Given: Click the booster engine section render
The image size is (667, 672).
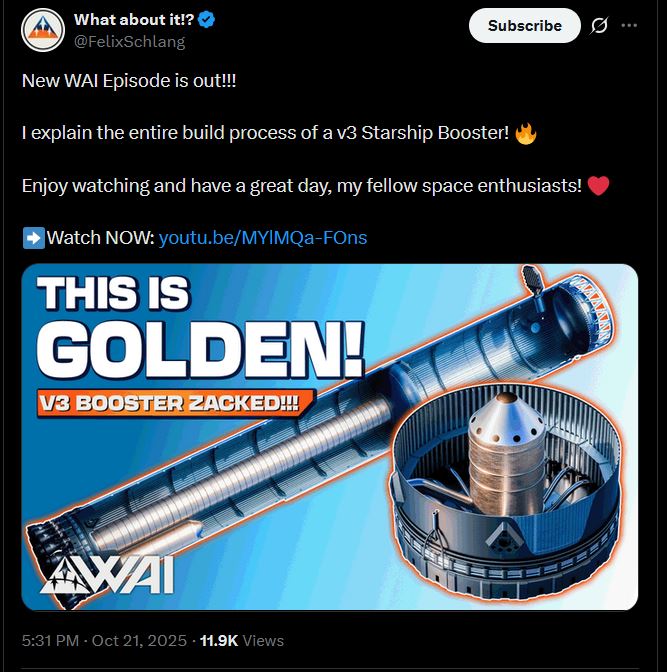Looking at the screenshot, I should tap(505, 491).
